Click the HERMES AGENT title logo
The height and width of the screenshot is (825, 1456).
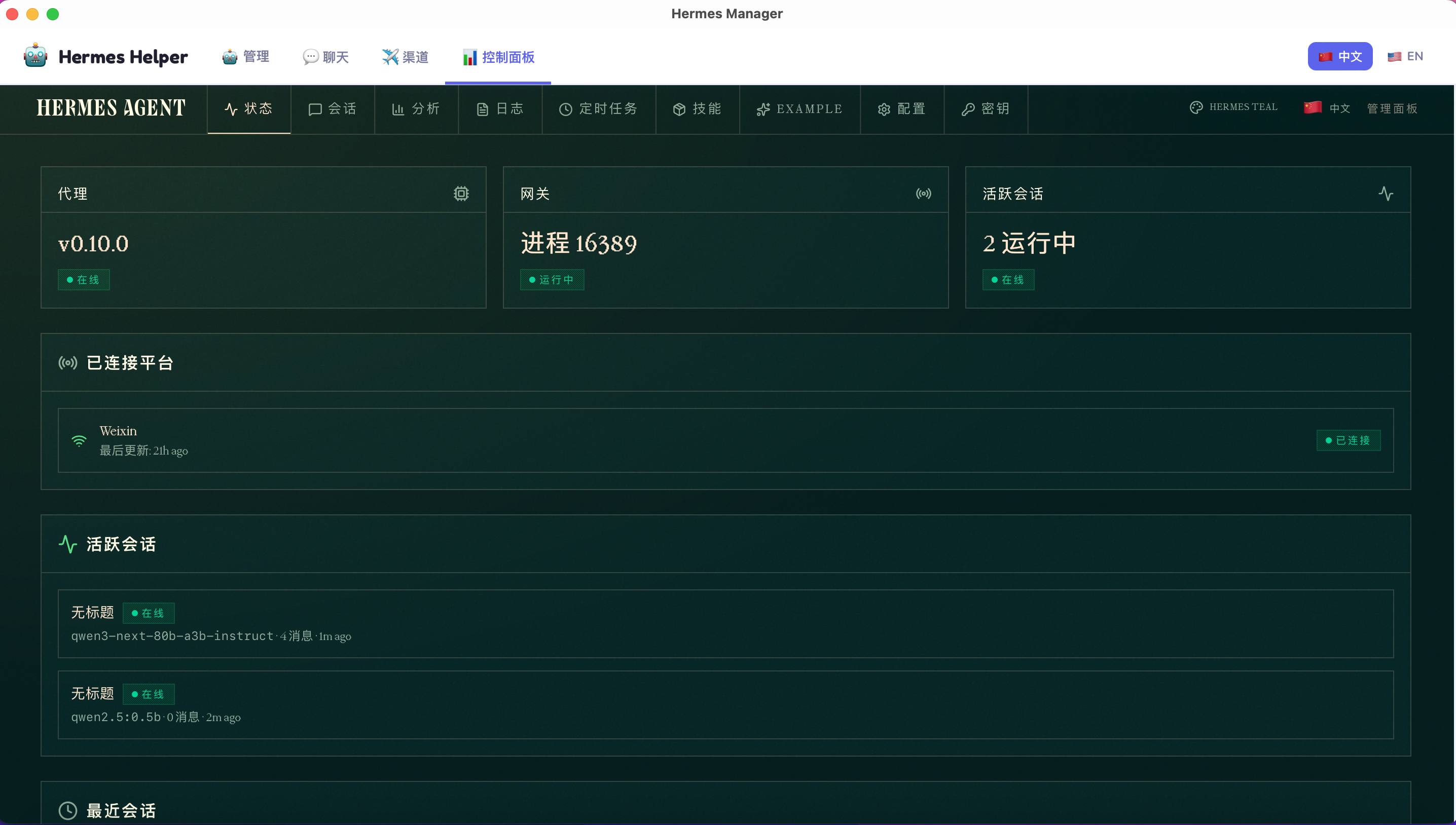[111, 107]
